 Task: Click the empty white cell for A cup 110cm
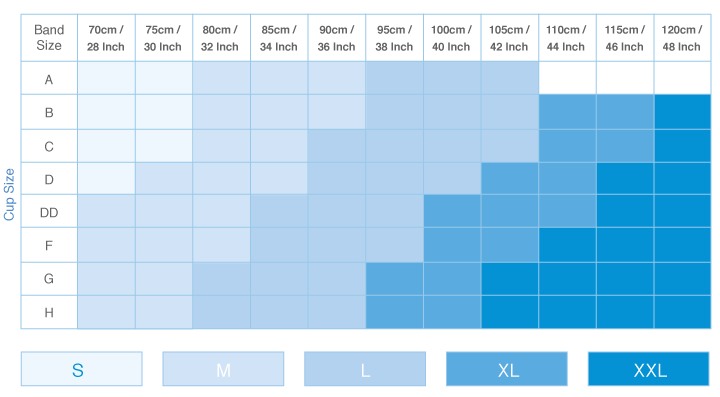(x=568, y=78)
